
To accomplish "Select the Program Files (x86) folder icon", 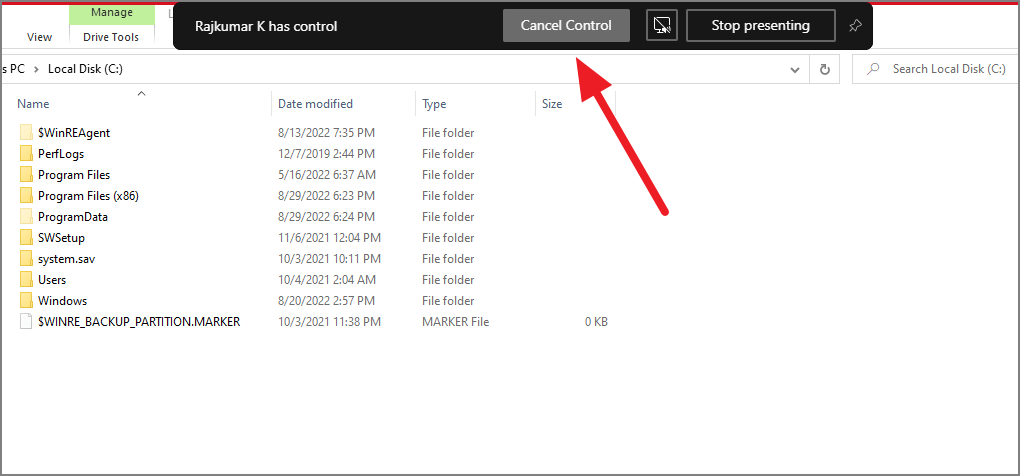I will coord(26,196).
